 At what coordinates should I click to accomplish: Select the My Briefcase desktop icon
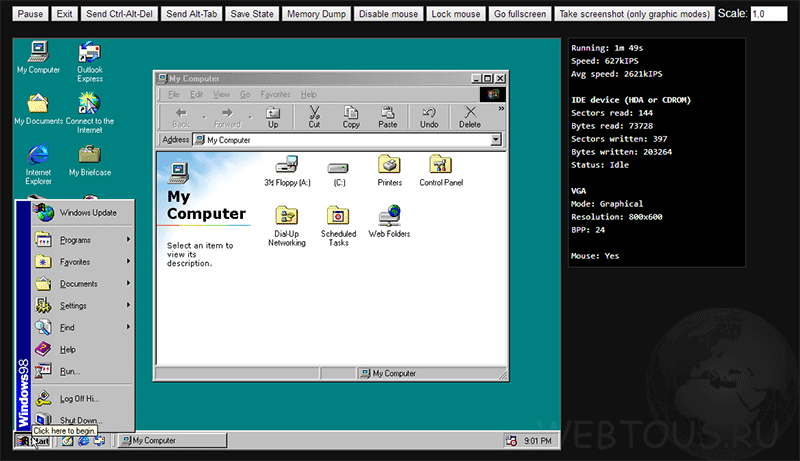coord(90,161)
